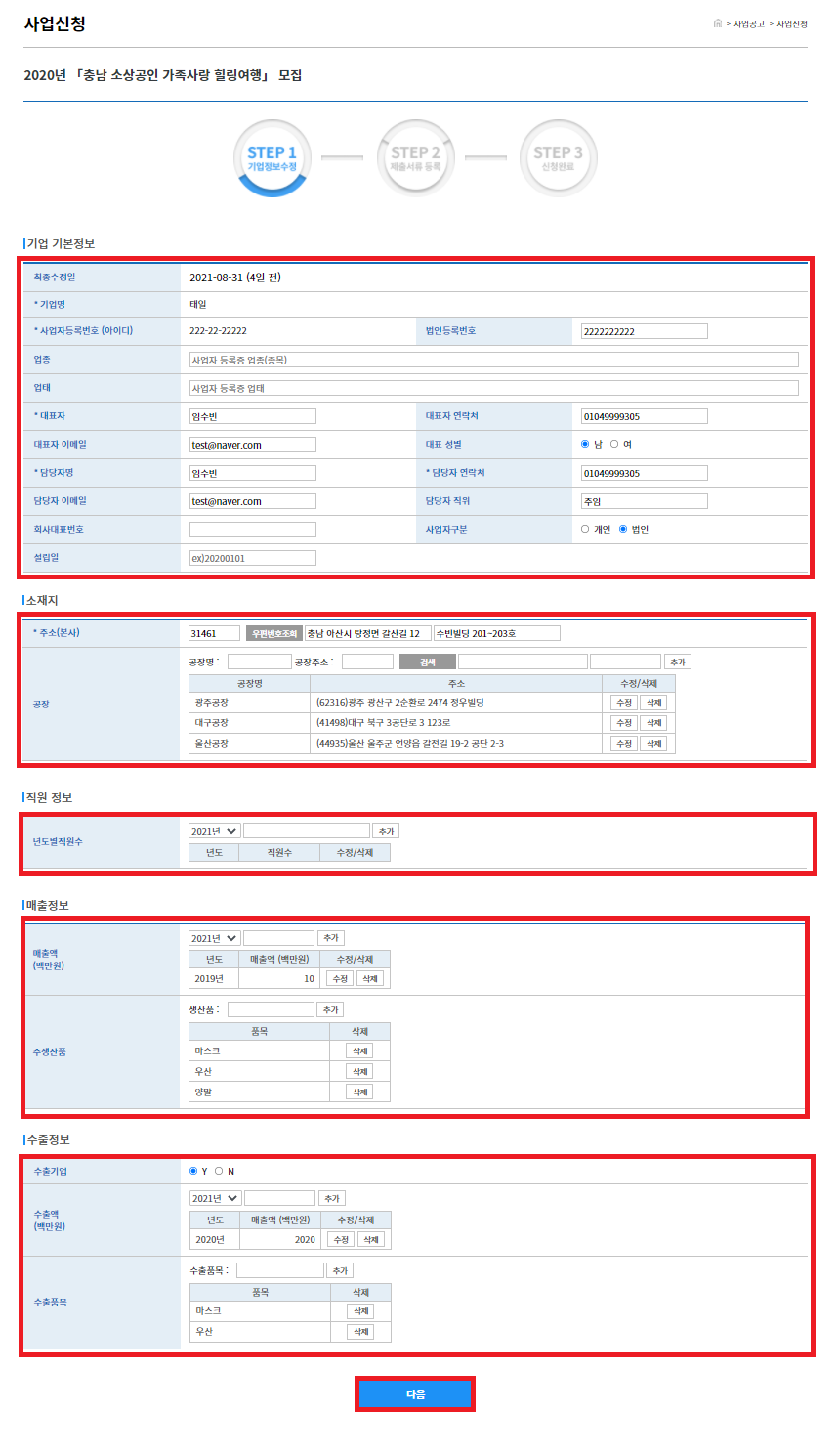Focus the 담당자명 field
This screenshot has height=1456, width=838.
tap(253, 473)
